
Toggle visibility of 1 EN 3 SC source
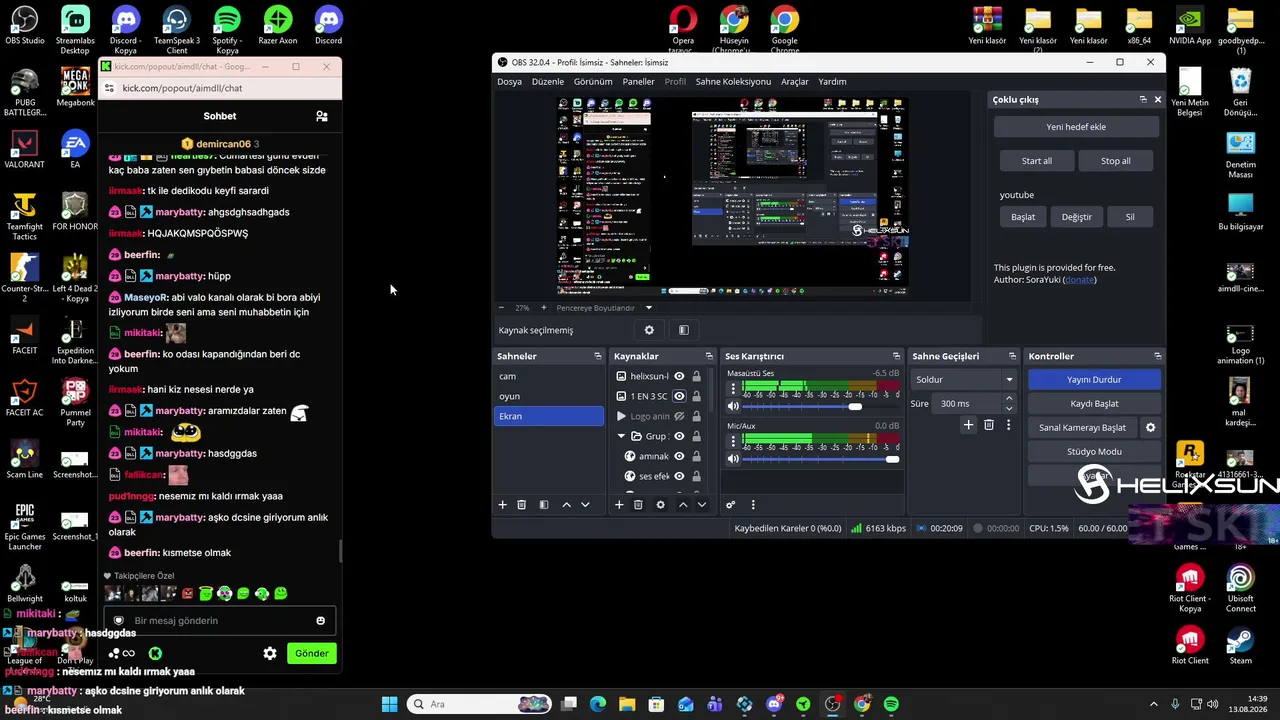pyautogui.click(x=679, y=396)
